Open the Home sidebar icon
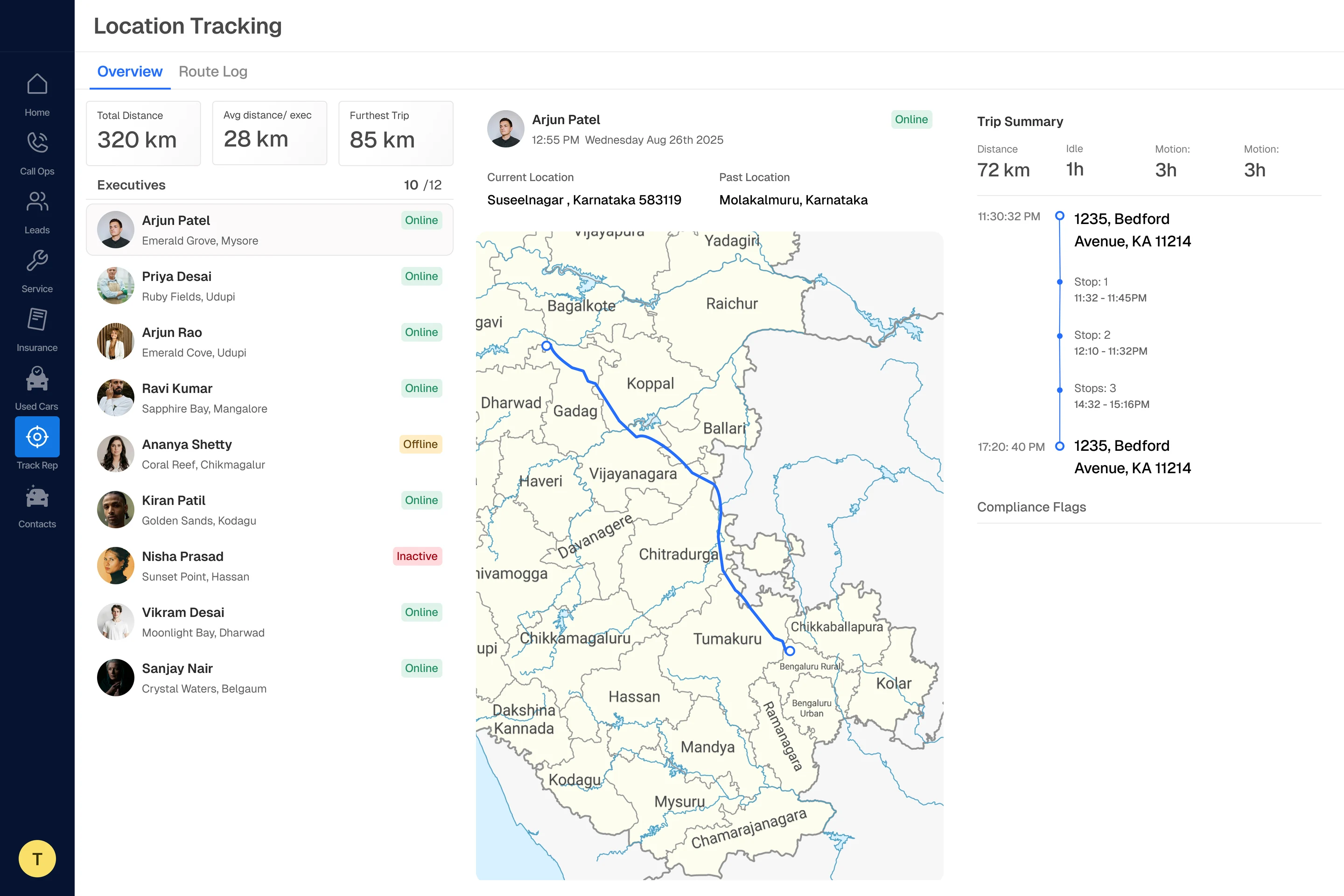The height and width of the screenshot is (896, 1344). pos(37,84)
